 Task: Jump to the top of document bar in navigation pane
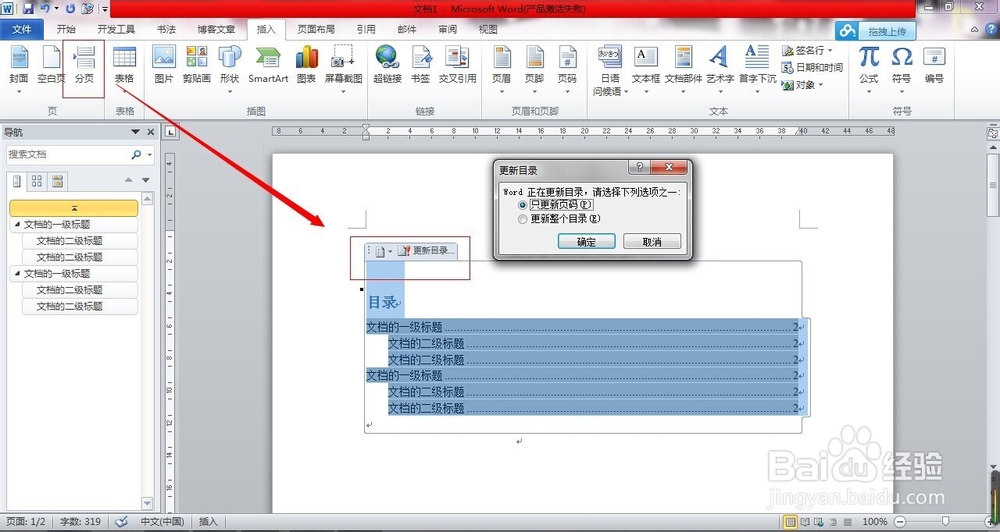click(74, 208)
